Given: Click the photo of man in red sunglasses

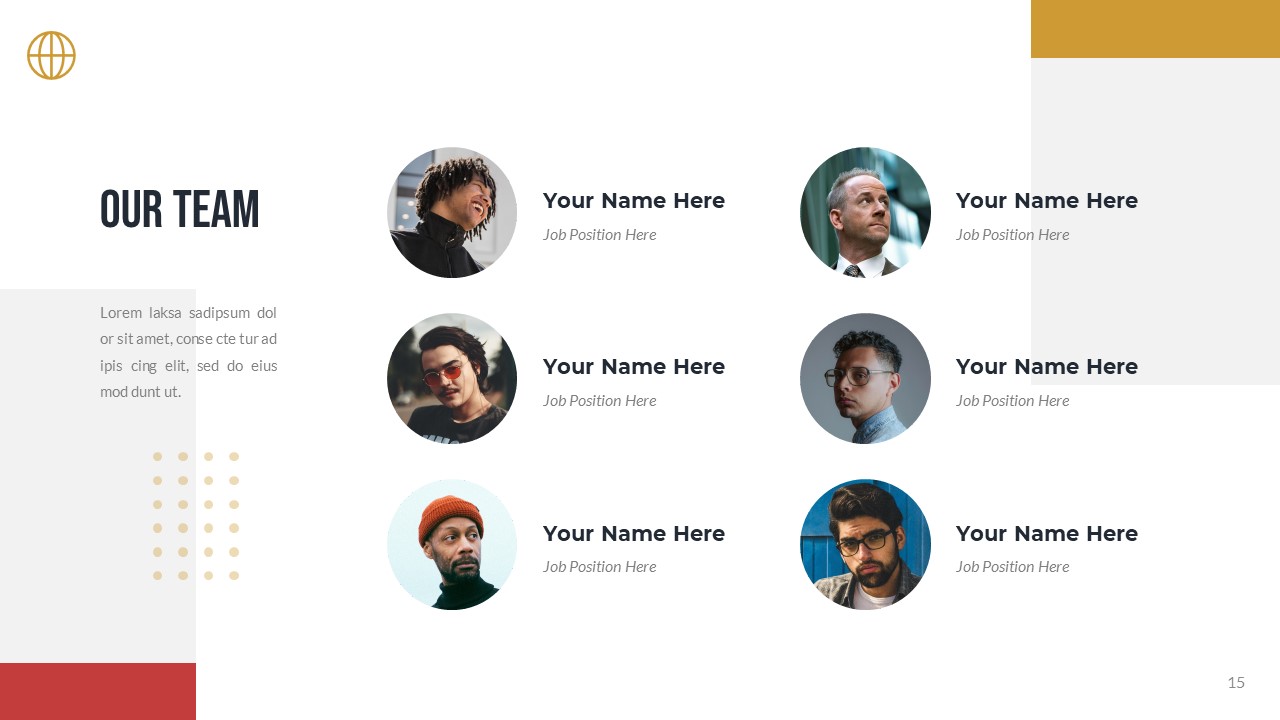Looking at the screenshot, I should 452,379.
